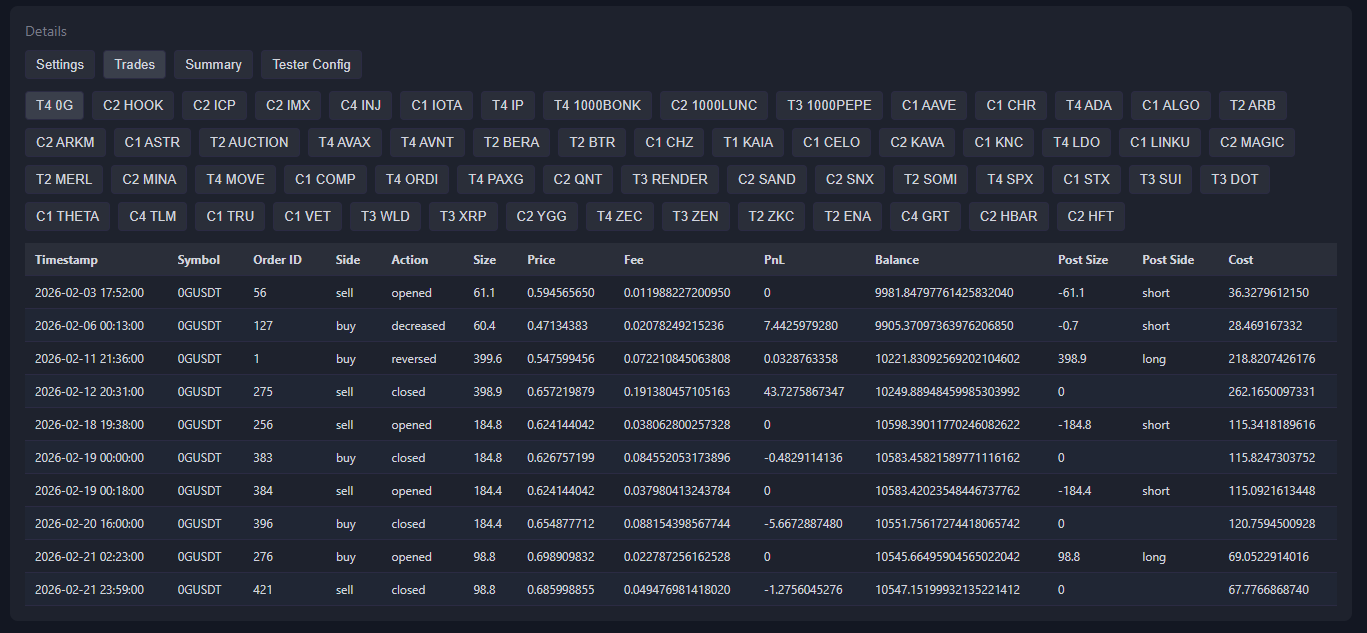Select the Trades tab
1367x633 pixels.
click(x=134, y=64)
